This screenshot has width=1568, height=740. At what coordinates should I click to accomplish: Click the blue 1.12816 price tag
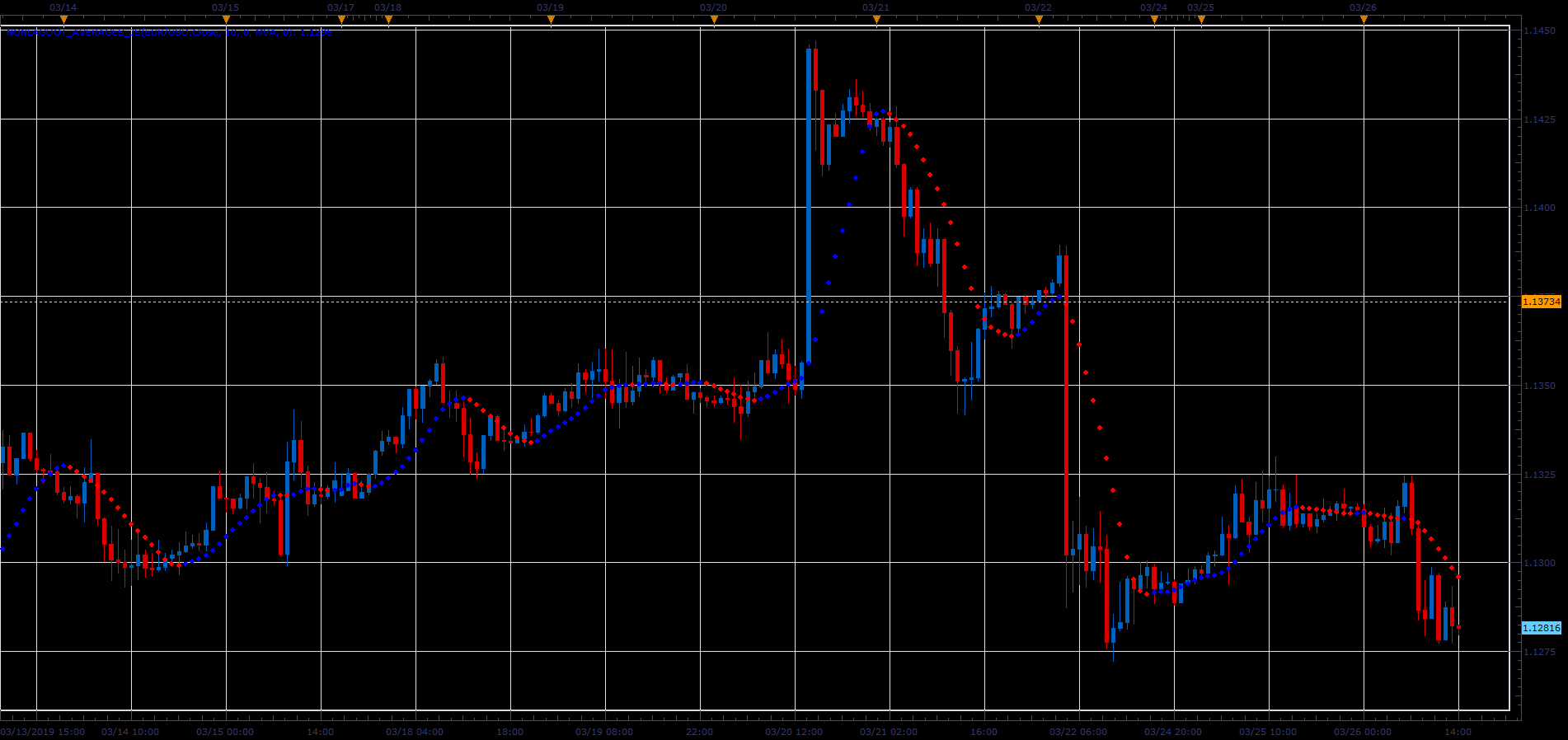click(1541, 628)
